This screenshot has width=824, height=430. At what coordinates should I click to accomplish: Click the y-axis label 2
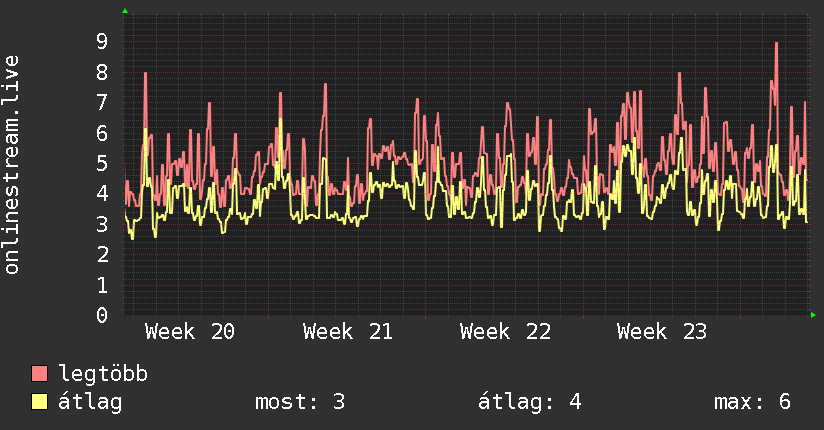coord(102,255)
